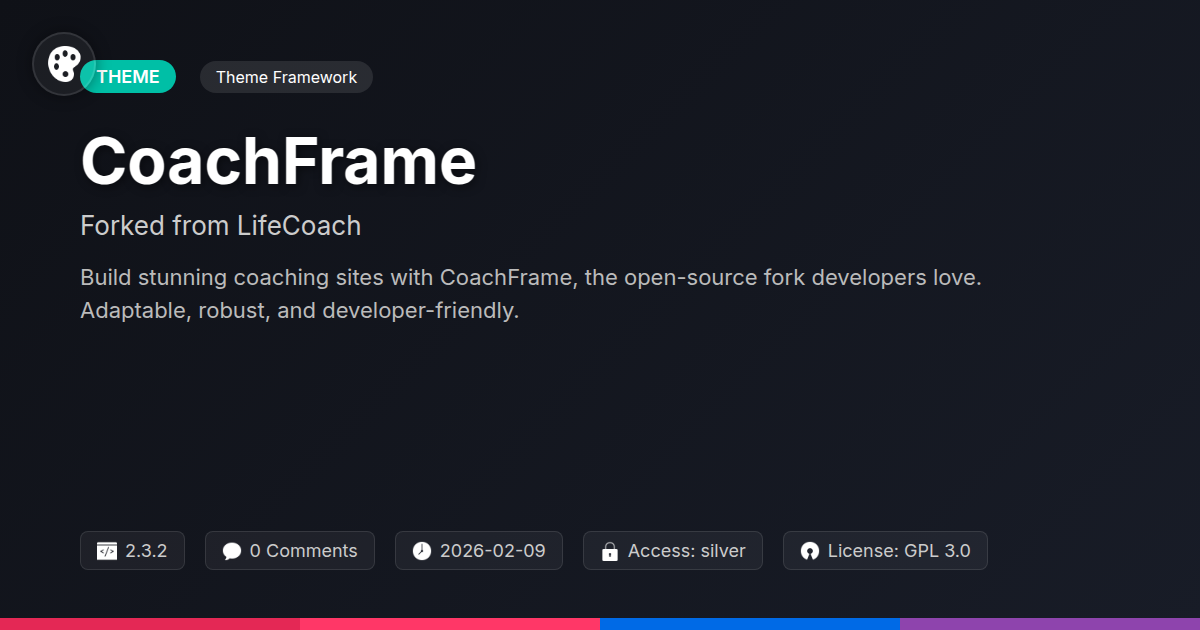This screenshot has width=1200, height=630.
Task: Click the speech bubble comments icon
Action: (232, 551)
